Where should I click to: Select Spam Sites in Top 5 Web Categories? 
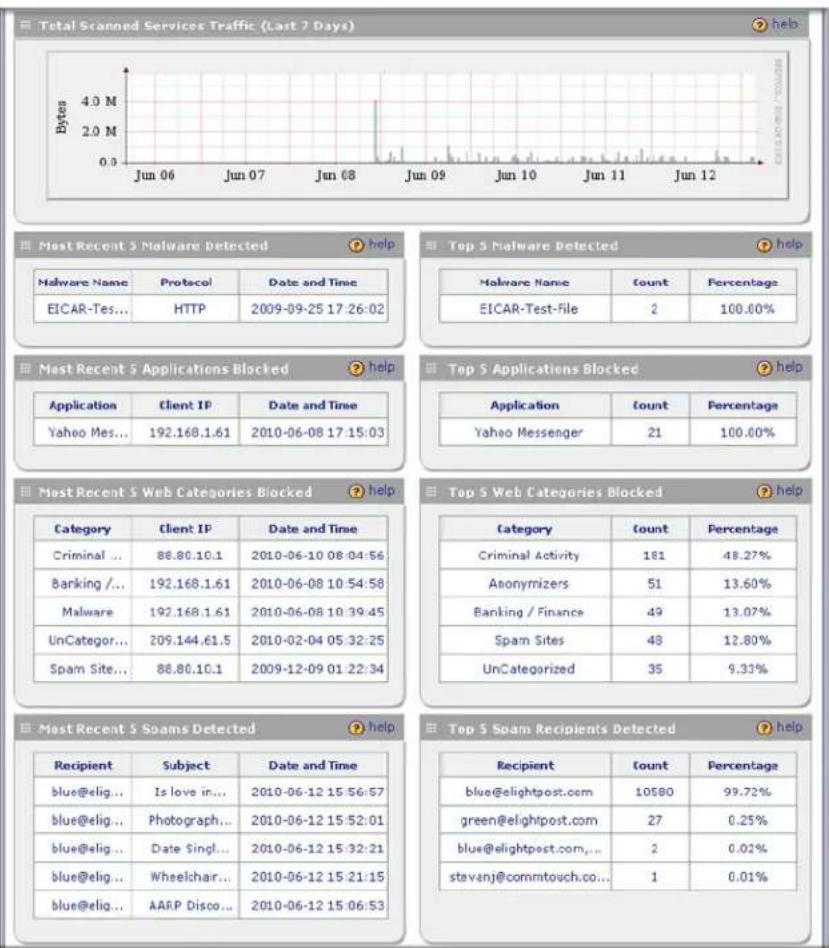point(528,640)
